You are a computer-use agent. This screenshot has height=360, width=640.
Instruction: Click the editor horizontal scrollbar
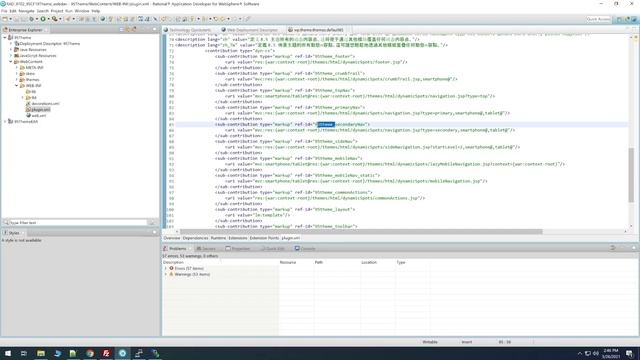click(x=361, y=232)
